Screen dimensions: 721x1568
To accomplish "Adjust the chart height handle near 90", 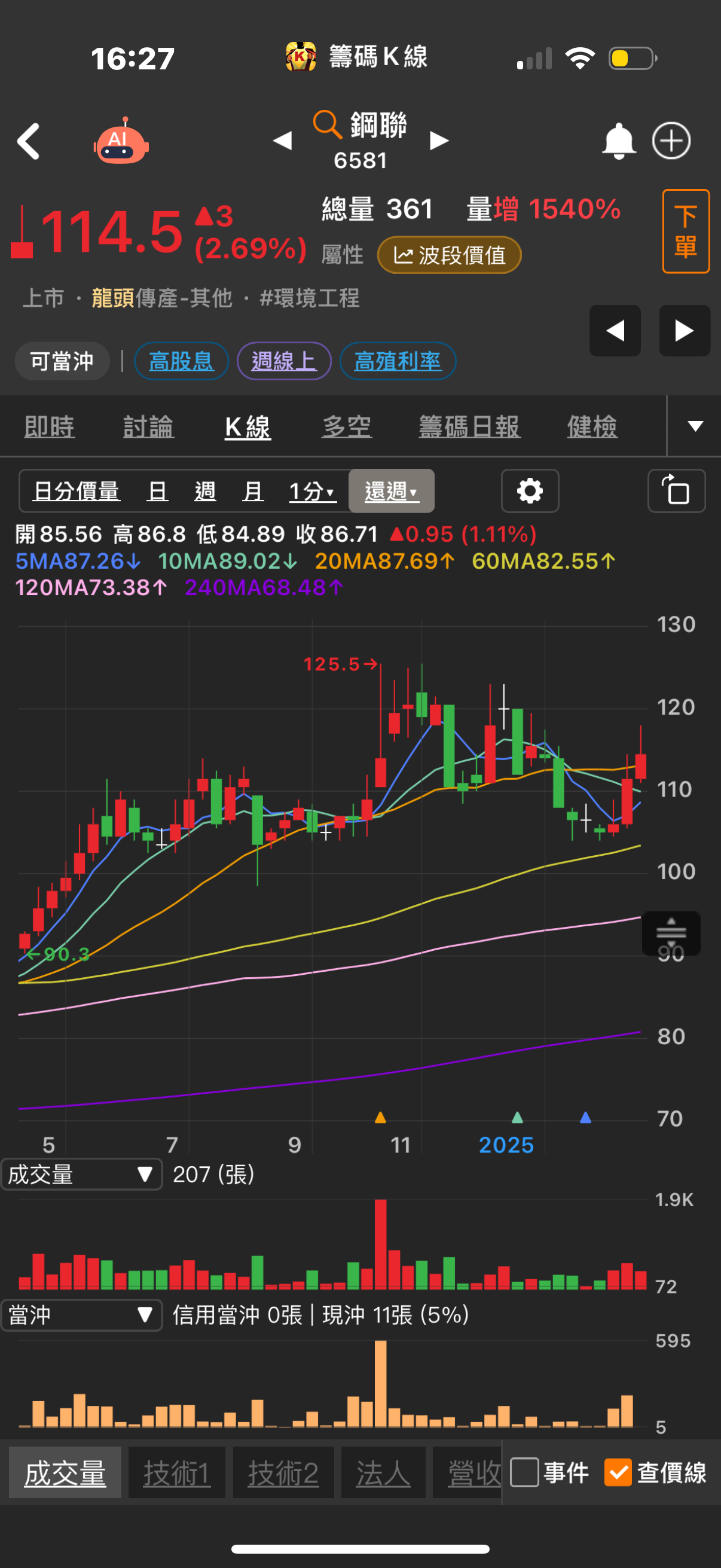I will 671,933.
